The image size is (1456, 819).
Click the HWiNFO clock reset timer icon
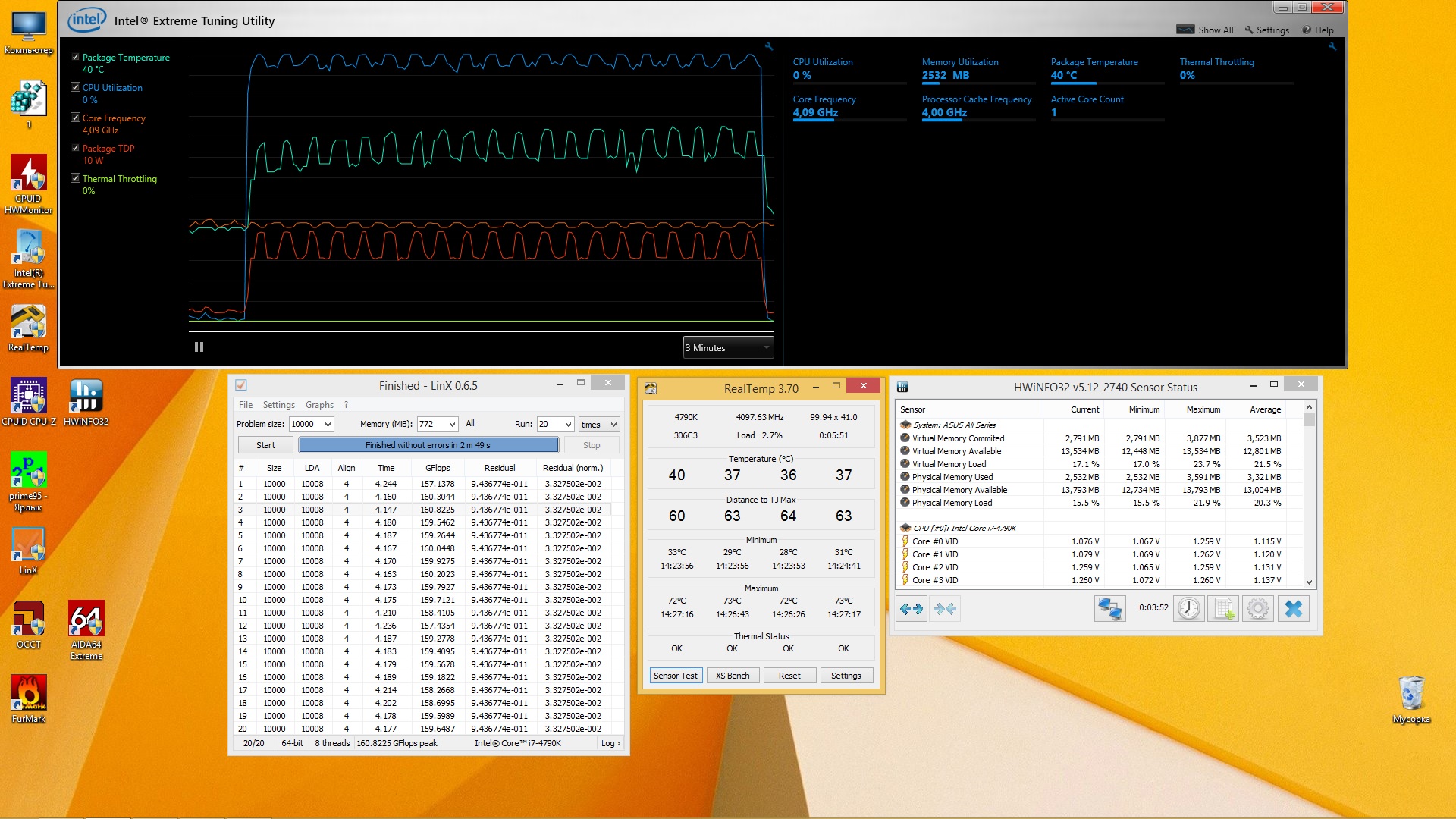click(x=1188, y=609)
